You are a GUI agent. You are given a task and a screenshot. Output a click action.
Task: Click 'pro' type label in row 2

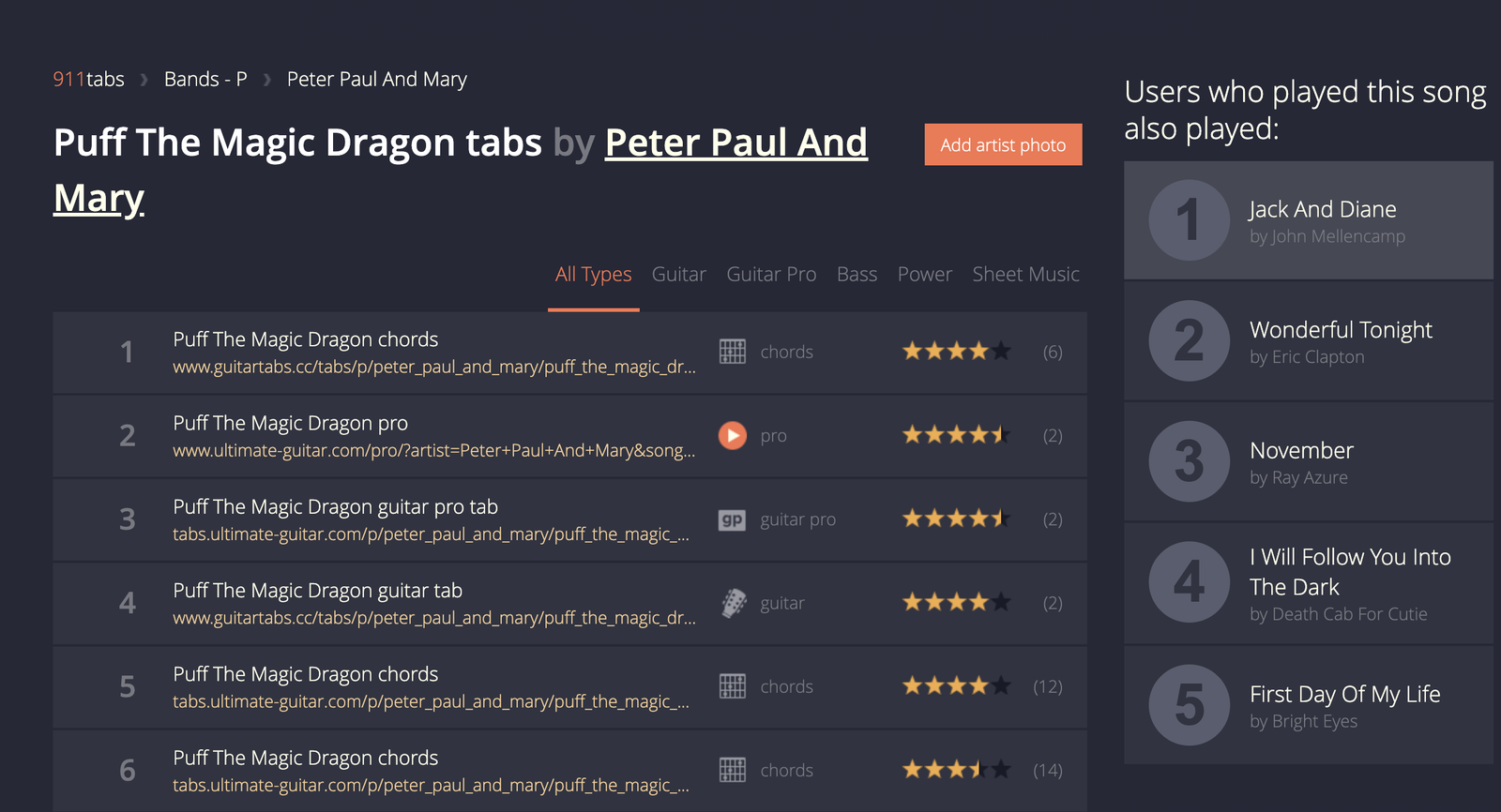[773, 436]
